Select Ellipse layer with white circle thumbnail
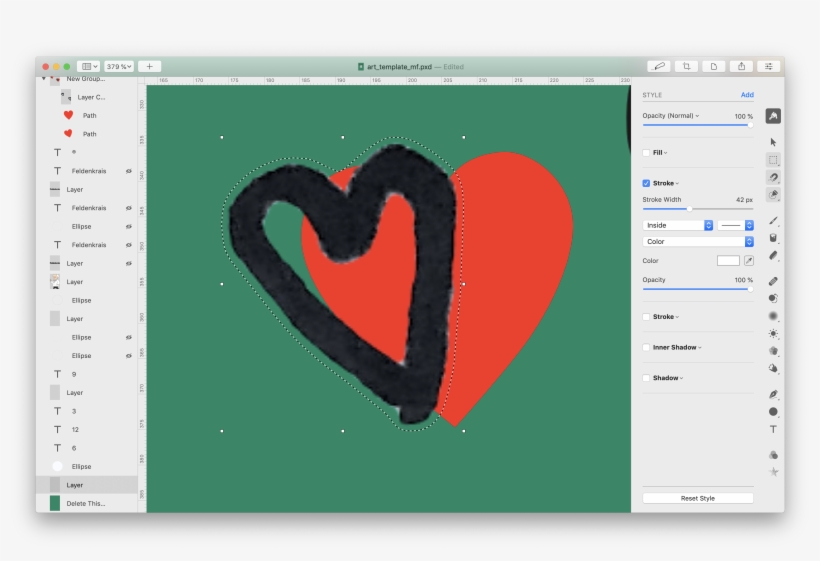The width and height of the screenshot is (820, 561). (87, 466)
